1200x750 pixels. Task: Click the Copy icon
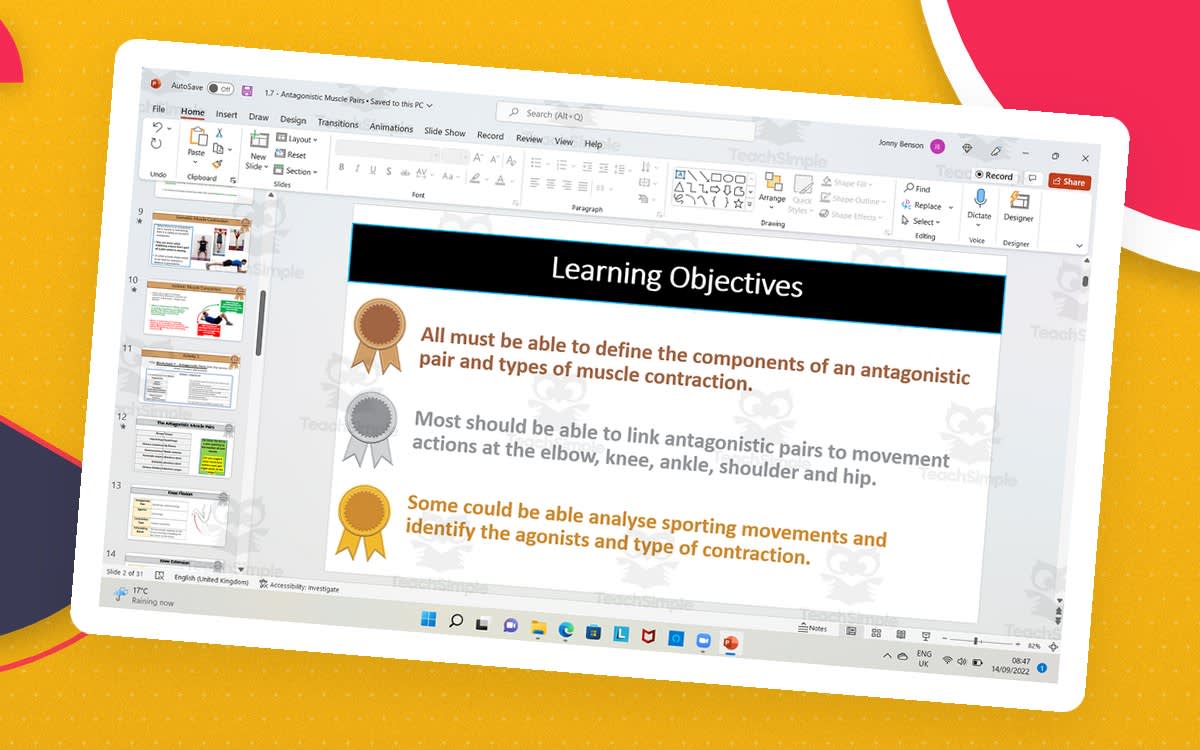pos(218,149)
